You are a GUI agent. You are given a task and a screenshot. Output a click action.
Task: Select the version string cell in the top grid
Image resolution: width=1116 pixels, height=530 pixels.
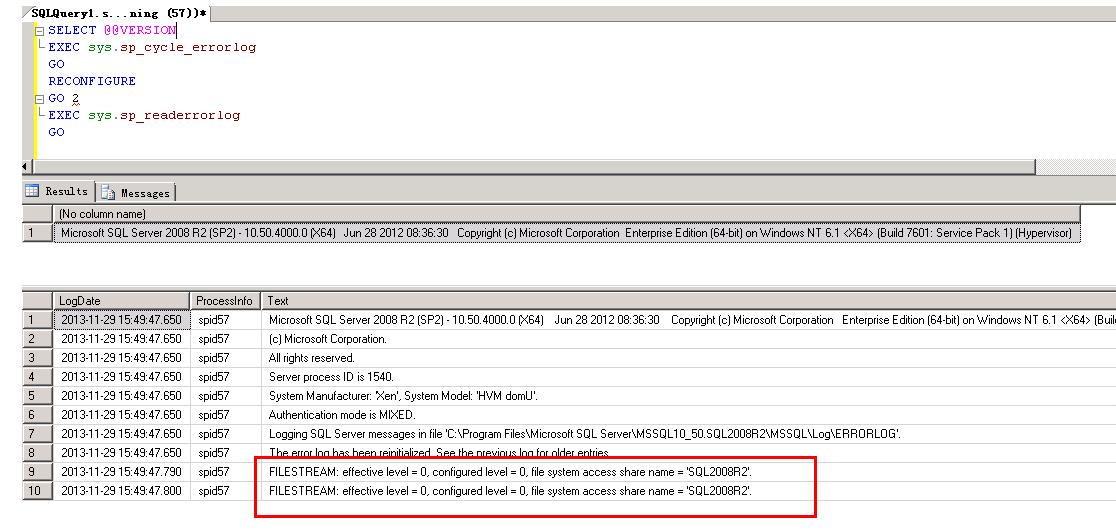[x=567, y=233]
